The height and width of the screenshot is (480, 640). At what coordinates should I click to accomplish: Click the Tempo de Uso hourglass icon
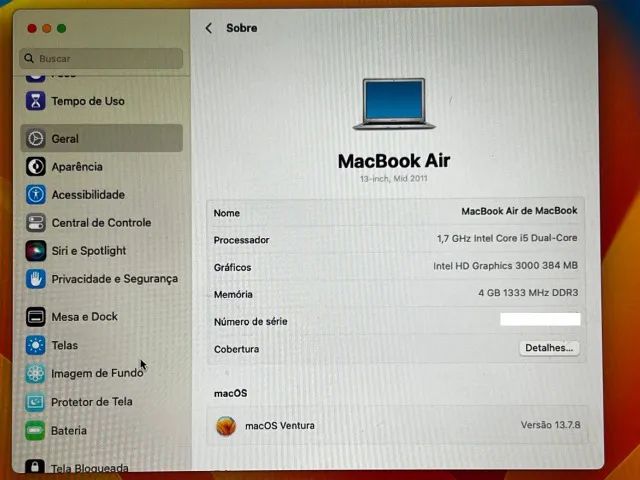pyautogui.click(x=36, y=101)
